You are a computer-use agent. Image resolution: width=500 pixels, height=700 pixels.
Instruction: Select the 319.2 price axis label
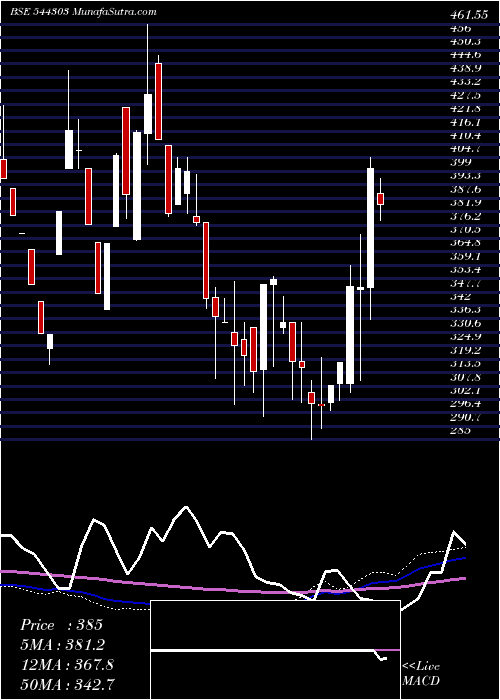[x=466, y=350]
